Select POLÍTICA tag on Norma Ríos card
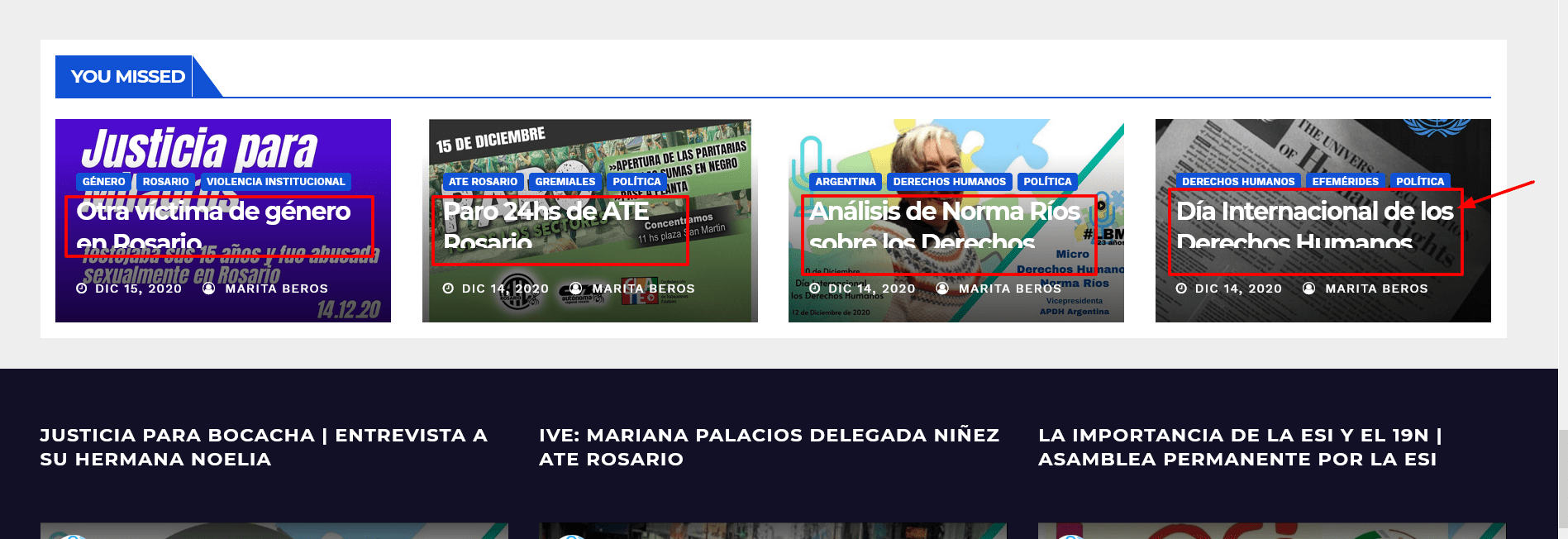This screenshot has width=1568, height=539. tap(1047, 182)
